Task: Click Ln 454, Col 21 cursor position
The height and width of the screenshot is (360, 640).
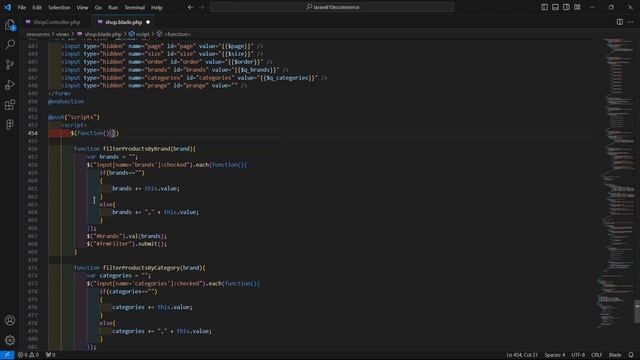Action: [x=522, y=355]
